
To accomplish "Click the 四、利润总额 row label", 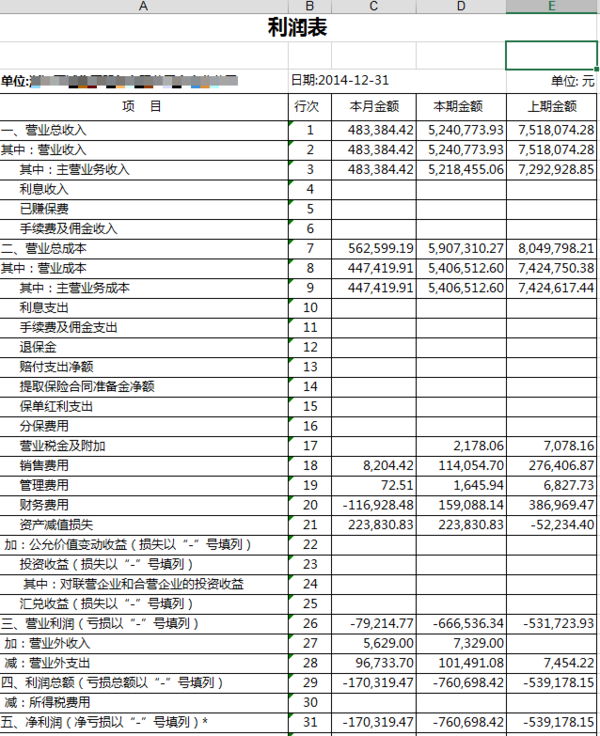I will (x=112, y=682).
